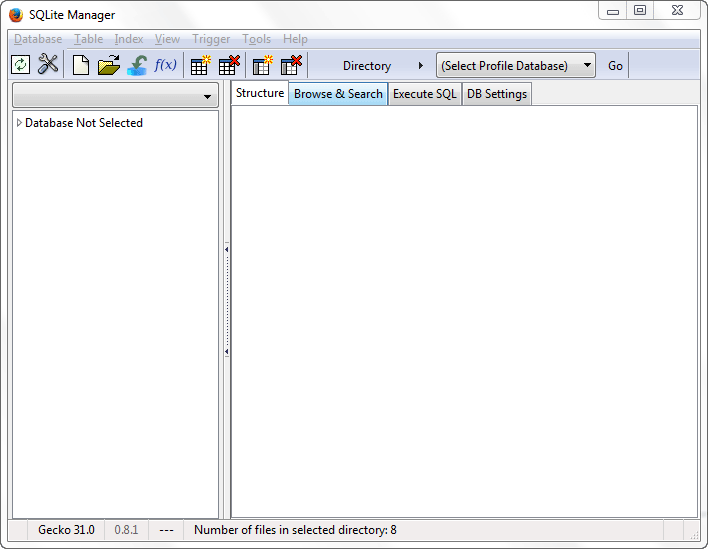Click the Number of files status text
Screen dimensions: 708x549
click(295, 530)
